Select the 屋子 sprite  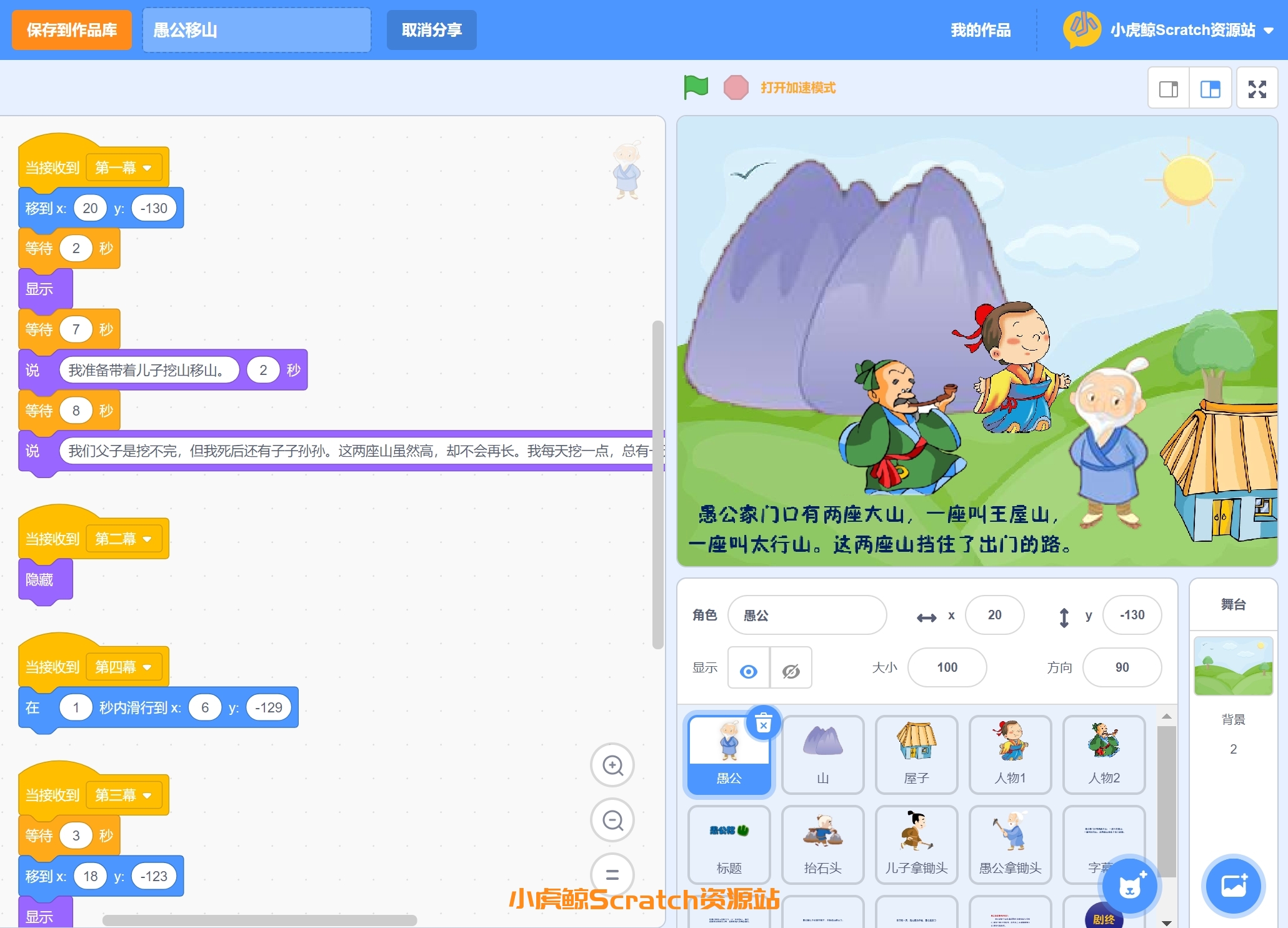[917, 755]
